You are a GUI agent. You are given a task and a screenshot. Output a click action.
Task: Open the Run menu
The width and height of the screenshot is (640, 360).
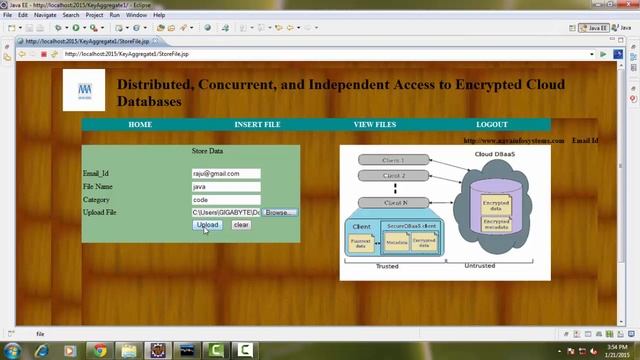click(115, 15)
